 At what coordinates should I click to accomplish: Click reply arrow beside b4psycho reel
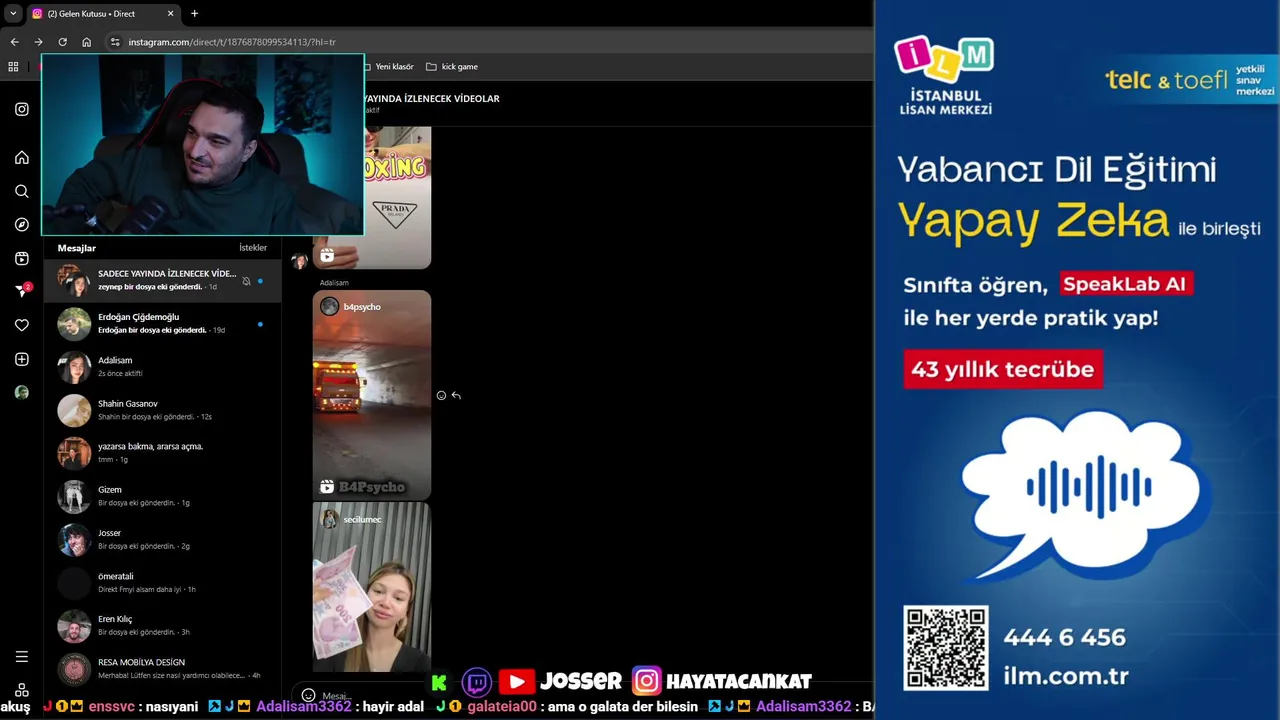point(456,395)
